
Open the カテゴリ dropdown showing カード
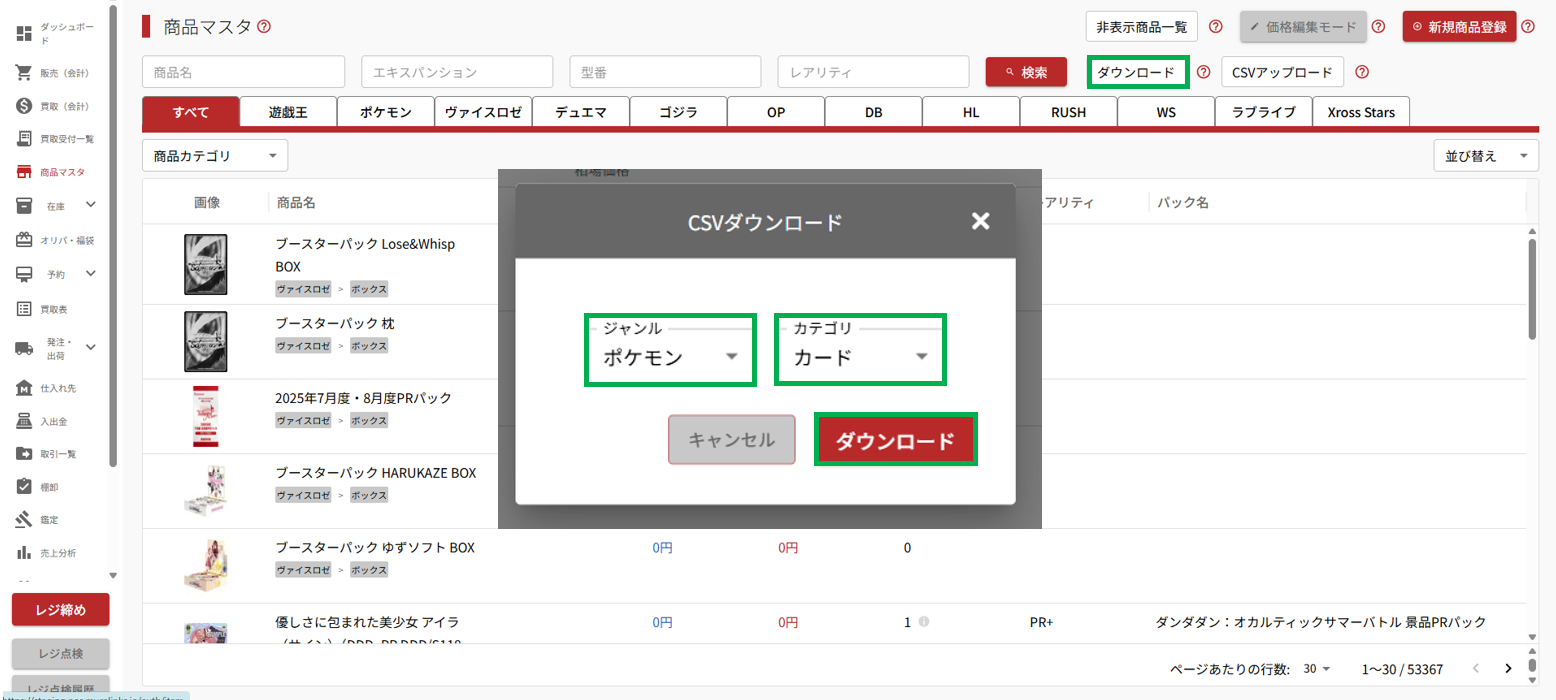point(860,357)
